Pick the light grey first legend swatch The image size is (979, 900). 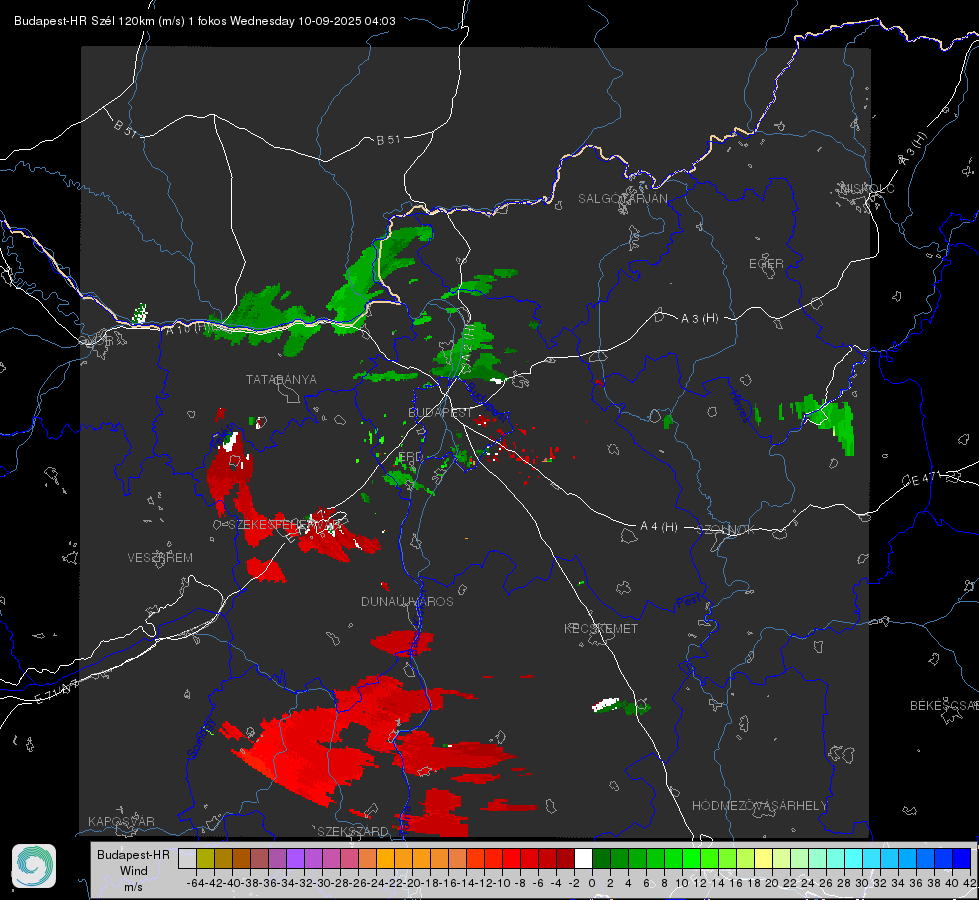[187, 858]
